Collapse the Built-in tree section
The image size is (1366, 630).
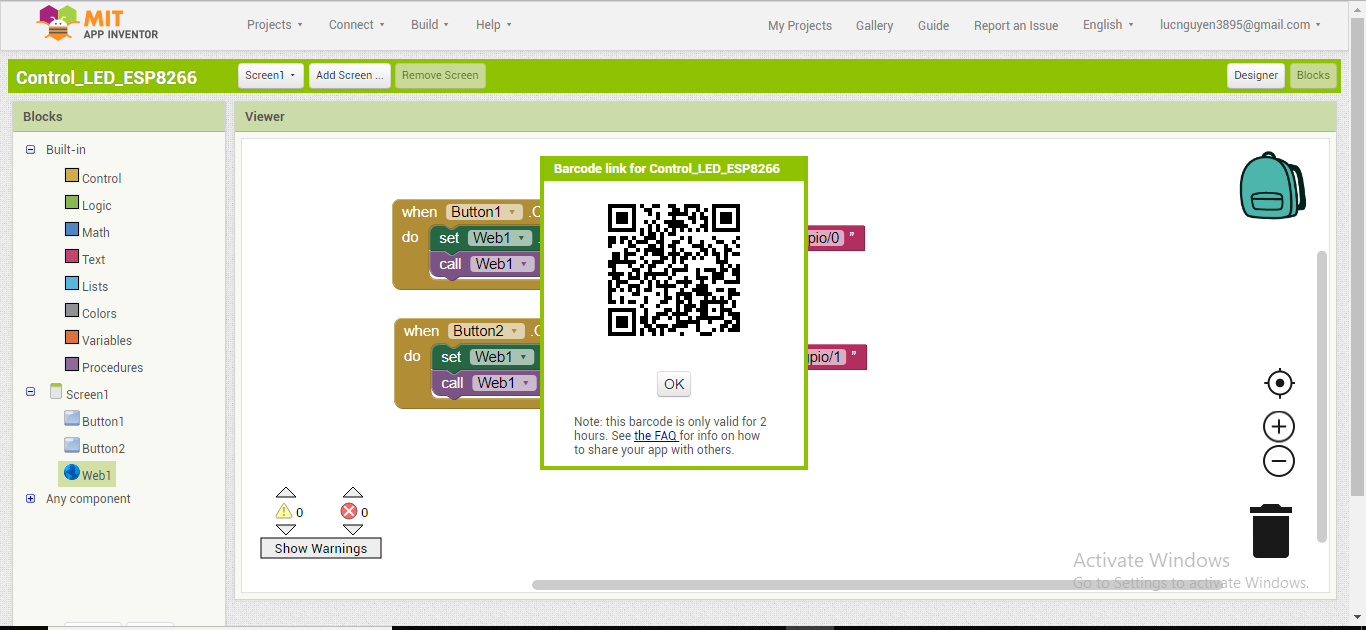click(31, 150)
